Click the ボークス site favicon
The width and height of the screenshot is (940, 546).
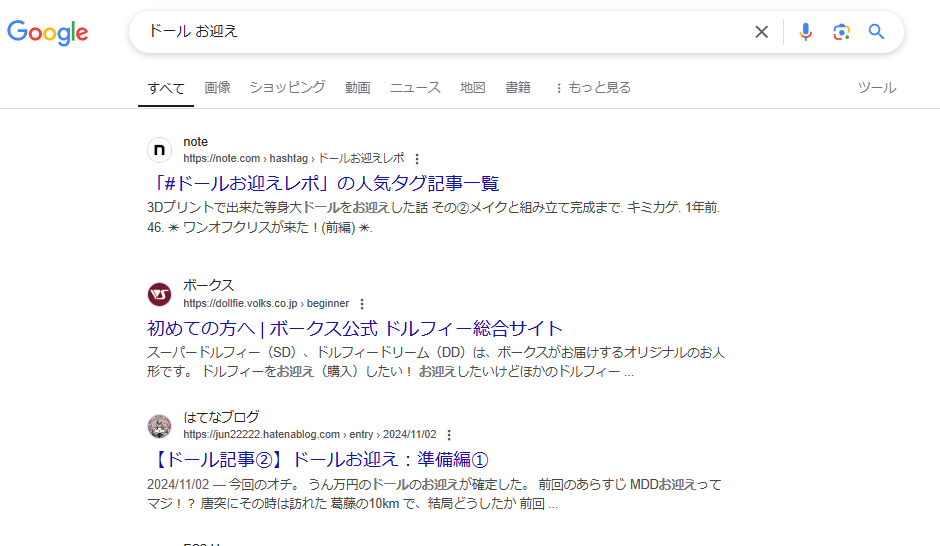[159, 294]
